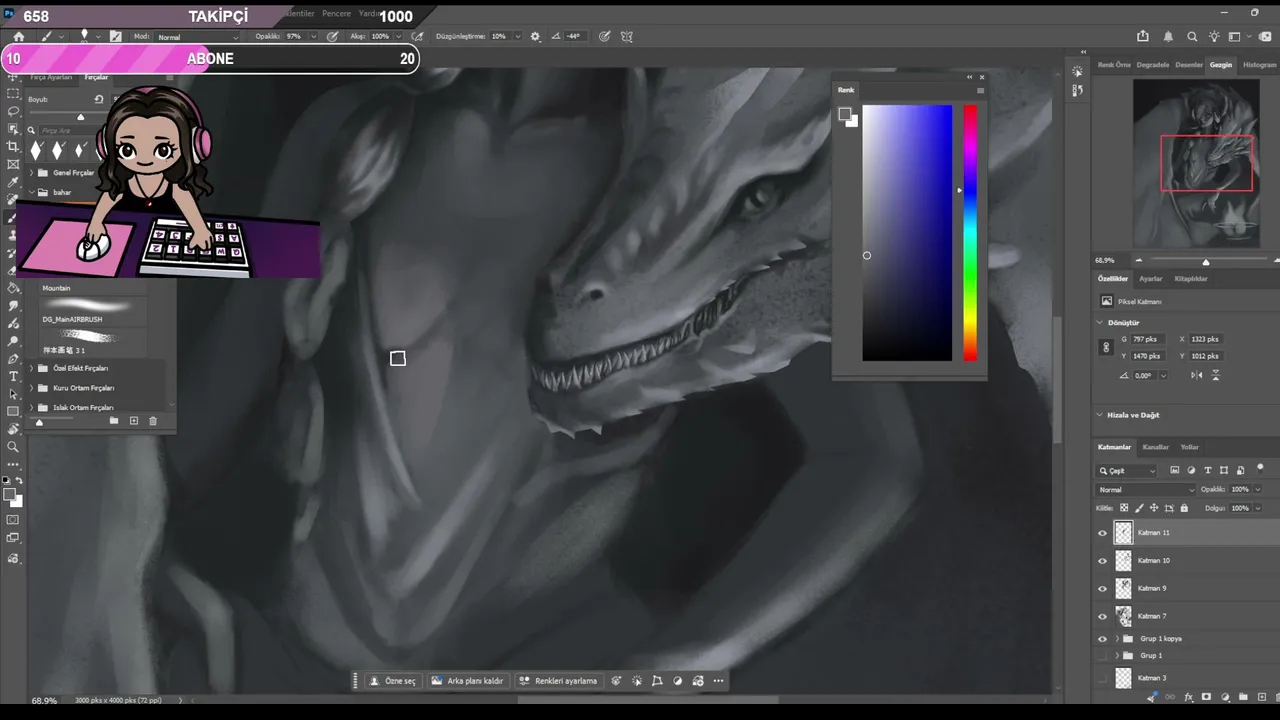Create new brush group folder

[x=114, y=421]
